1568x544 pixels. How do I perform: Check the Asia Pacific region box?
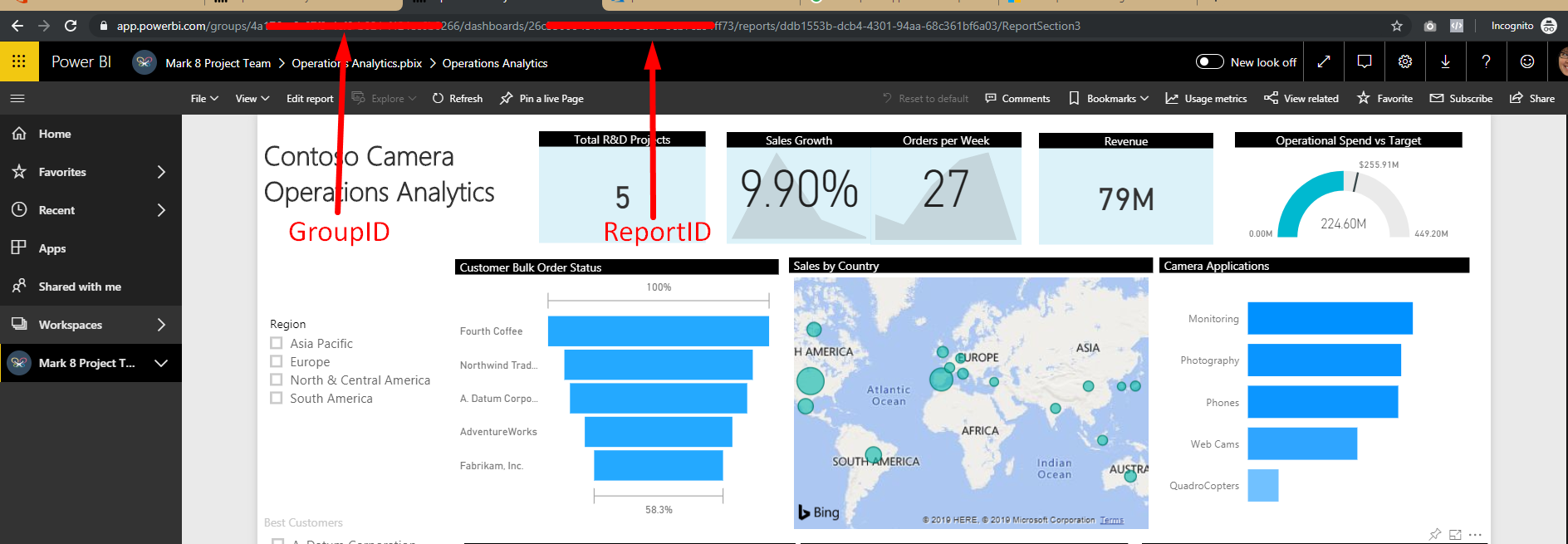pyautogui.click(x=277, y=342)
